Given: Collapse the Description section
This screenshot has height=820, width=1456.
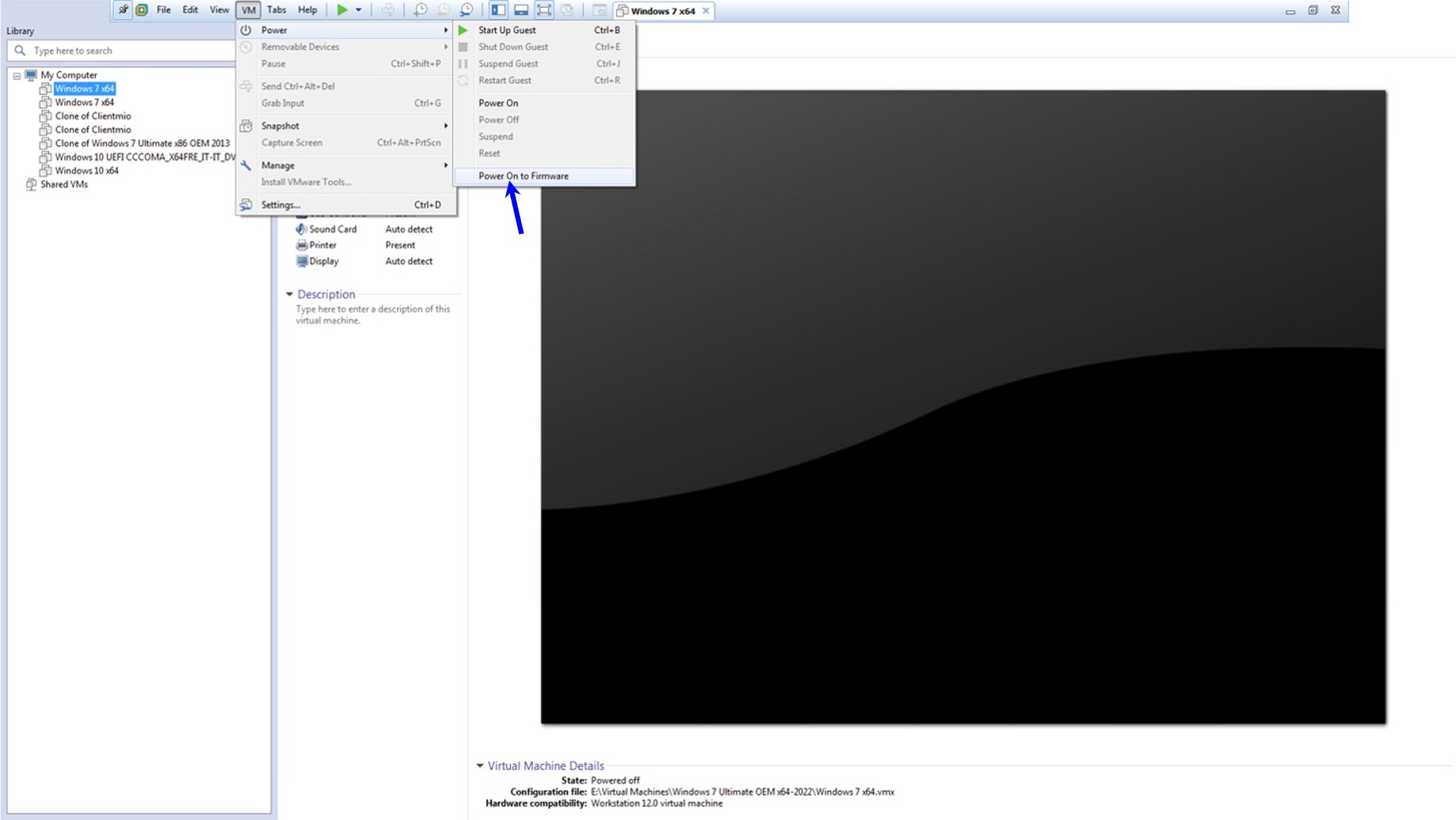Looking at the screenshot, I should (x=289, y=295).
